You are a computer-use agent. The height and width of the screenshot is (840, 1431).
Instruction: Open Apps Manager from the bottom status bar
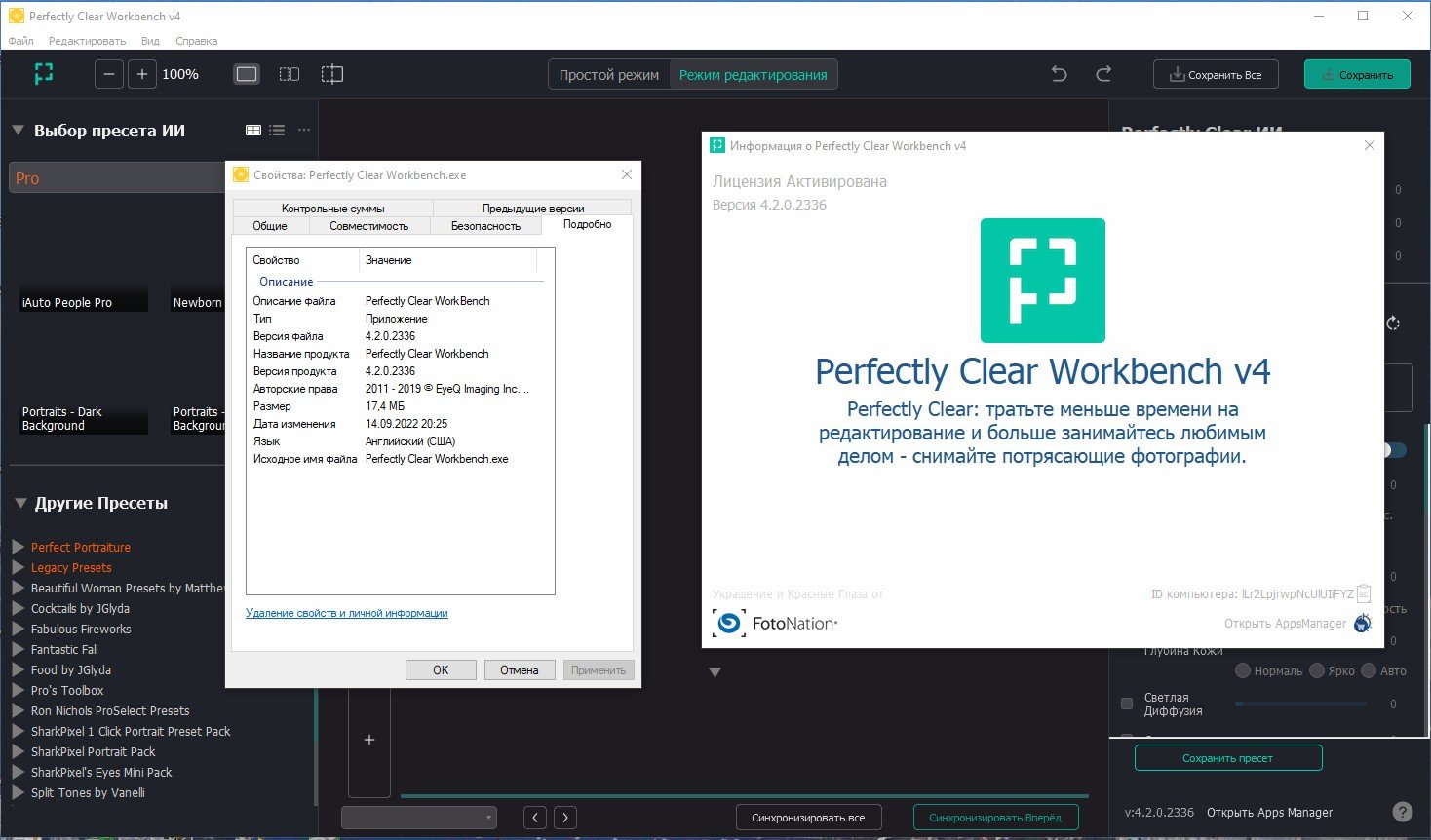[x=1269, y=812]
